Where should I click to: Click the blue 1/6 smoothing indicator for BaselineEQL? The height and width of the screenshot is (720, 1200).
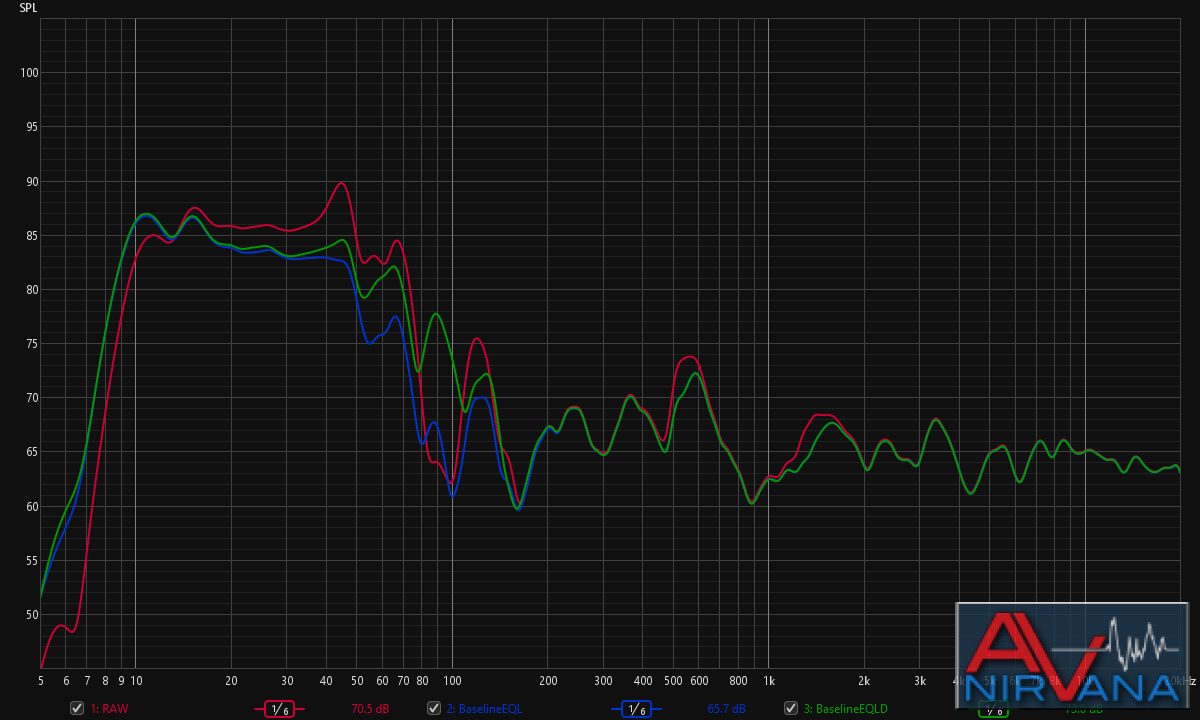pyautogui.click(x=637, y=709)
